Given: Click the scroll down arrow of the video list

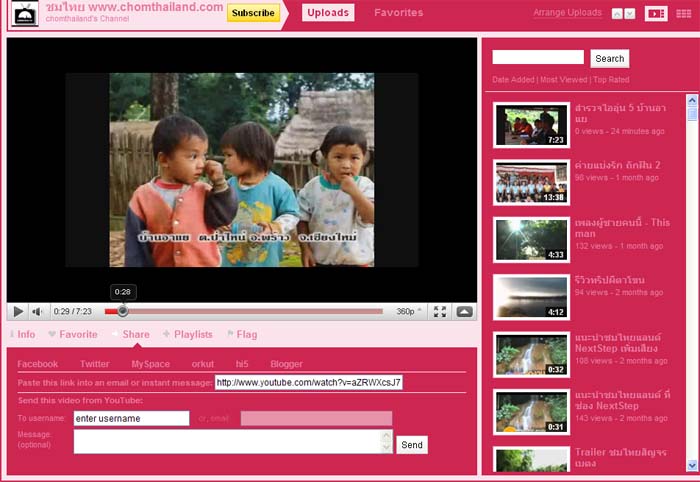Looking at the screenshot, I should point(692,465).
